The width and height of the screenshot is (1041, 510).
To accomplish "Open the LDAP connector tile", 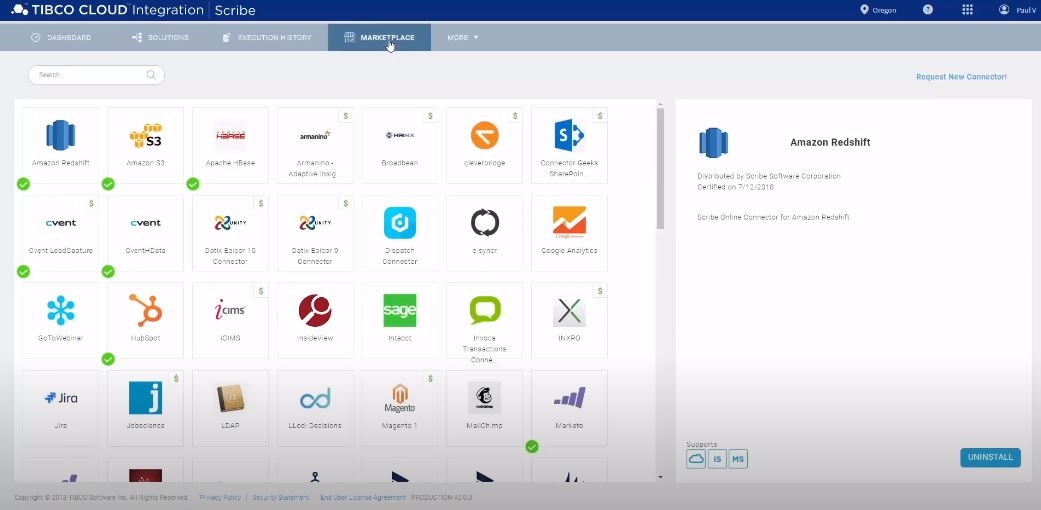I will 230,408.
